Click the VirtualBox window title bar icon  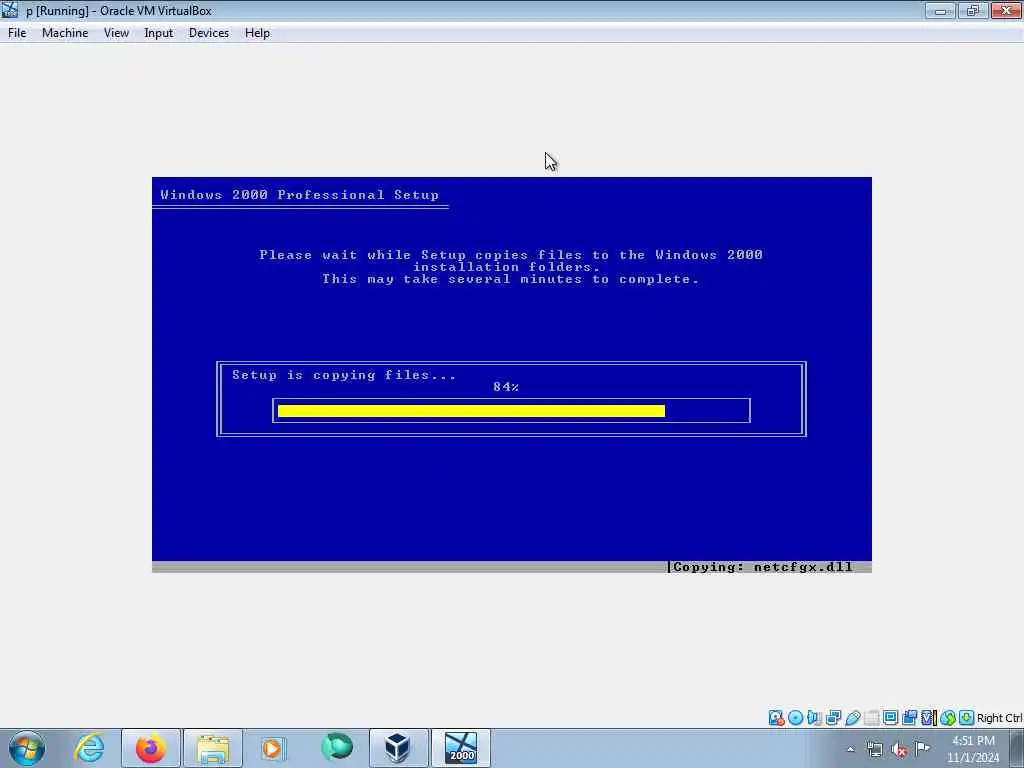coord(10,10)
